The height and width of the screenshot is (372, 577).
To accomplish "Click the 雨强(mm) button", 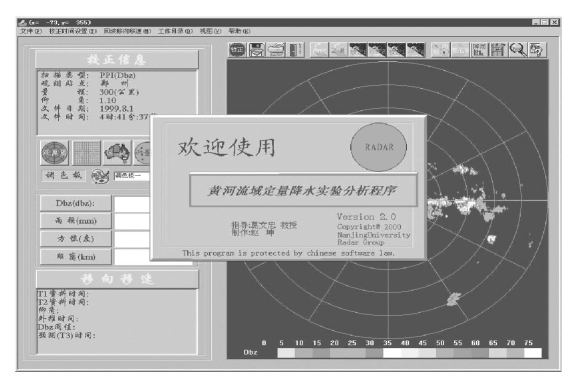I will (75, 221).
